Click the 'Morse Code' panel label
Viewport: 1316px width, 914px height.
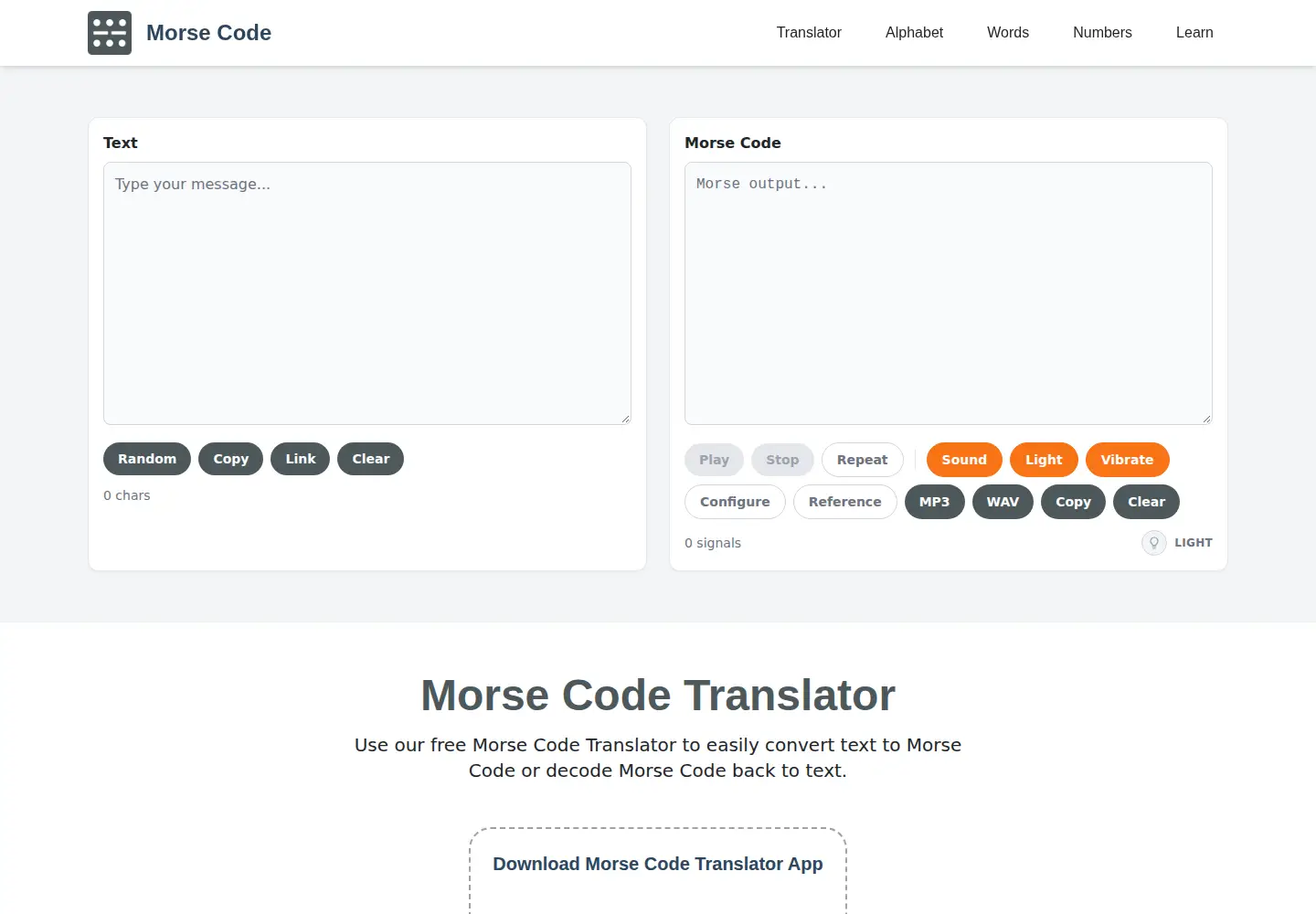click(733, 143)
